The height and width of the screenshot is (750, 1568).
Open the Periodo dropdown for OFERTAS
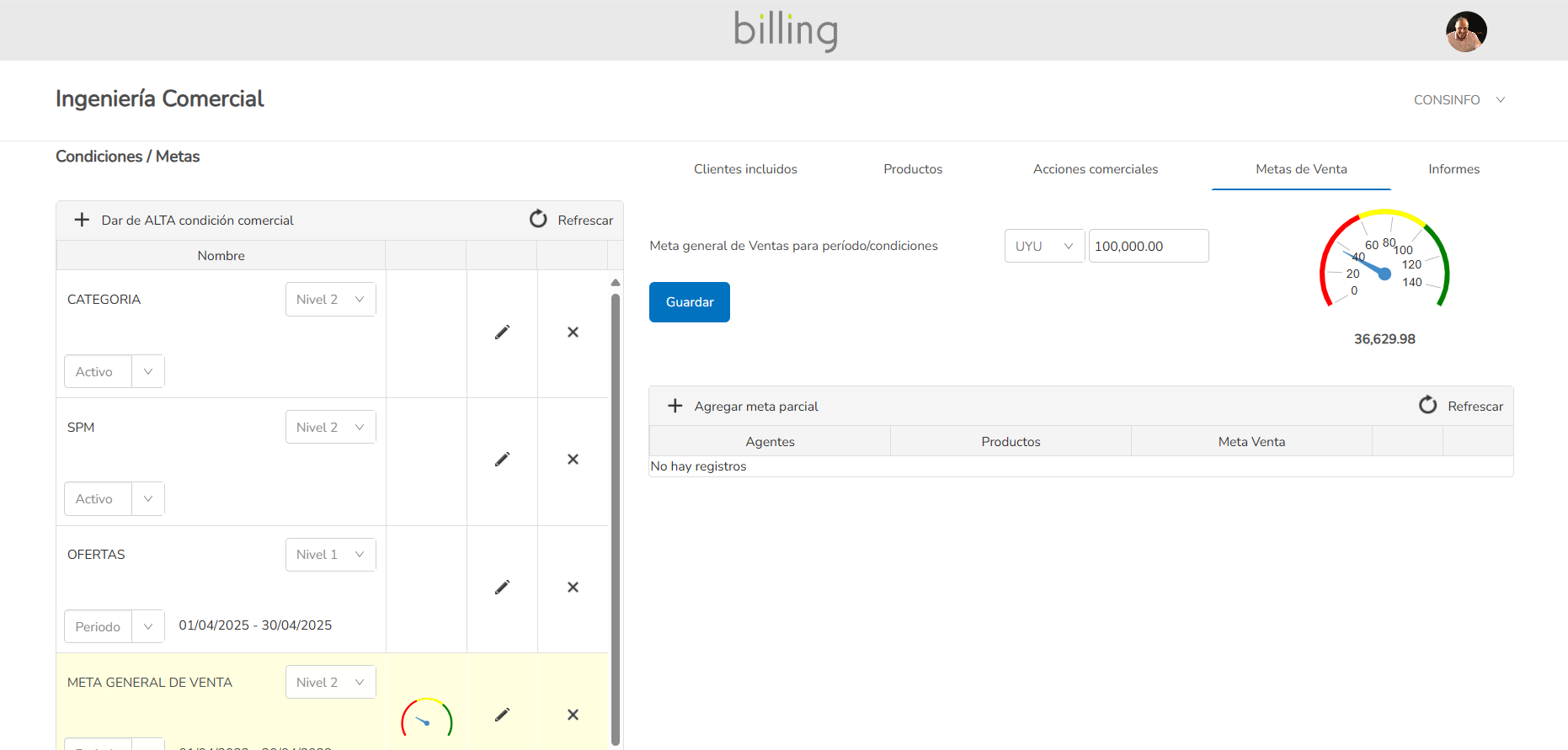pos(114,627)
